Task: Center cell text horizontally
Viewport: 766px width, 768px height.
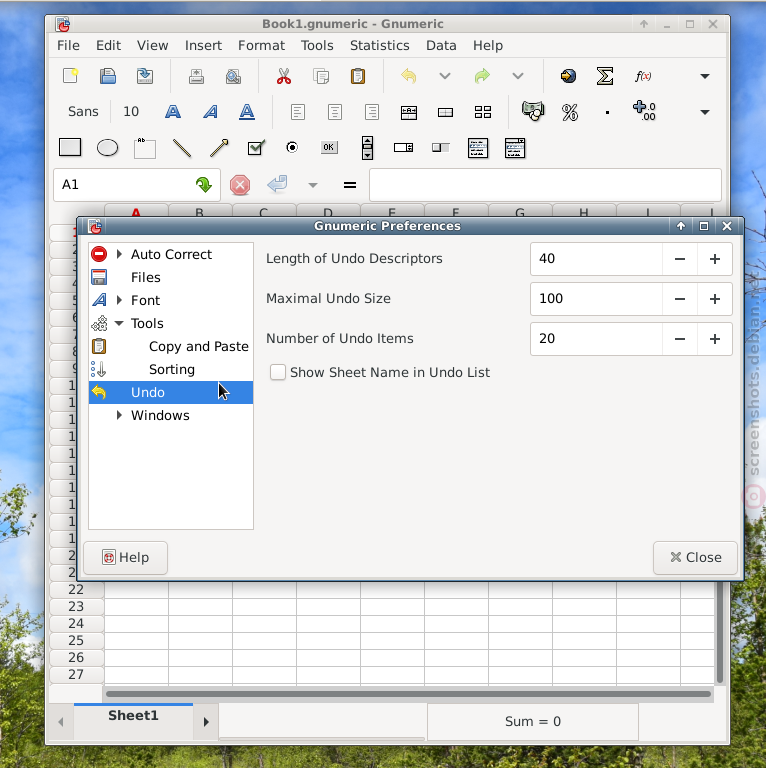Action: [335, 112]
